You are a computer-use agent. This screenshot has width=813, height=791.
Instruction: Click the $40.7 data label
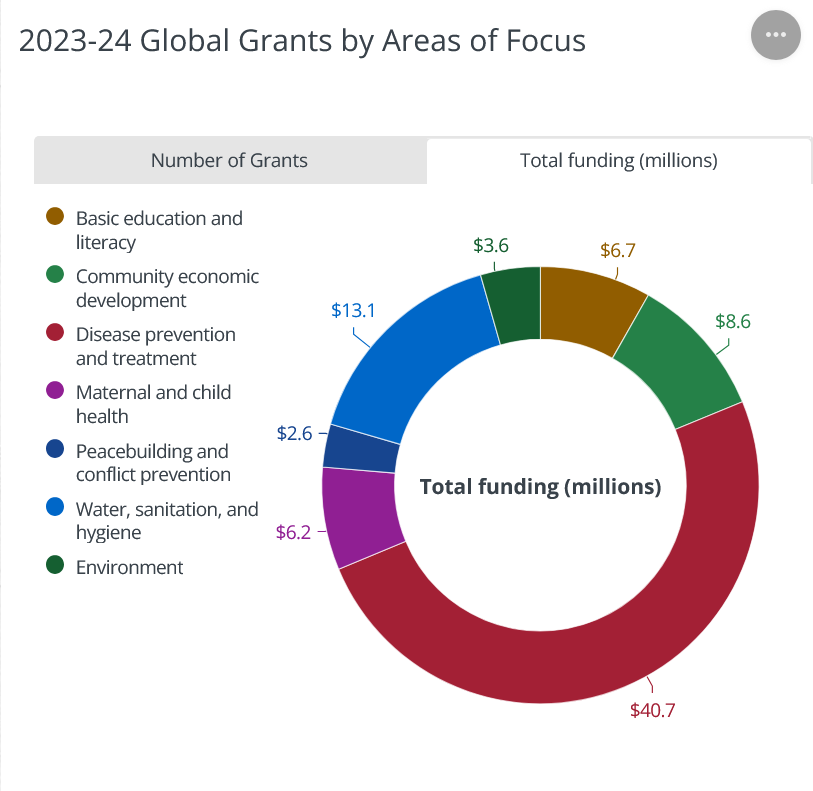click(652, 711)
